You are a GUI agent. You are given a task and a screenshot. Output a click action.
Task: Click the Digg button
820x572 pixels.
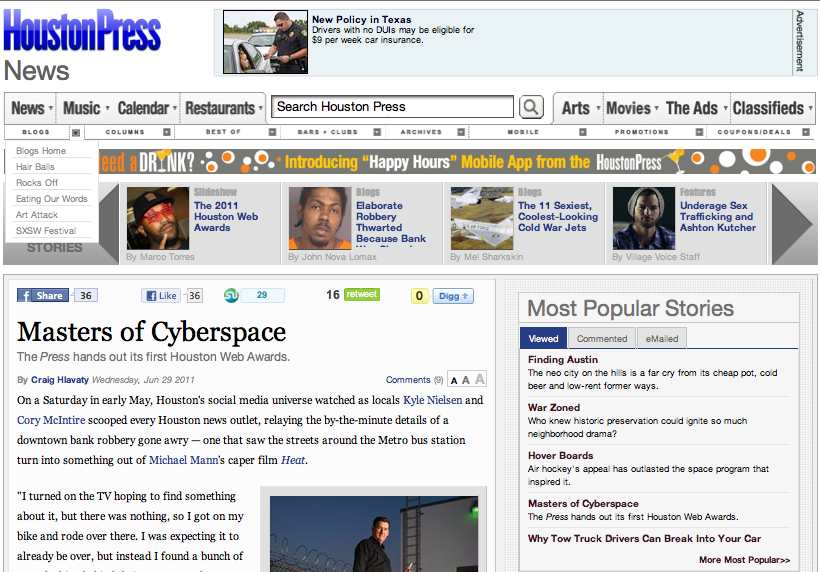(x=453, y=296)
